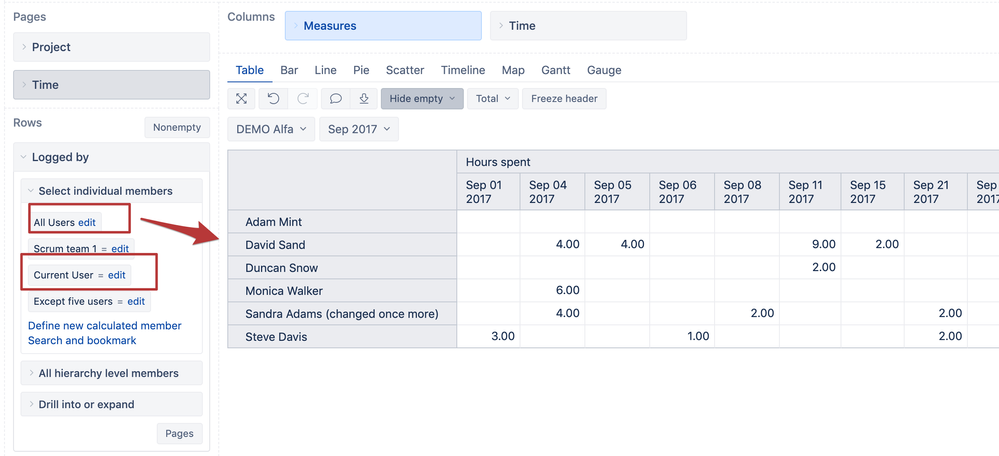Switch to the Gauge tab
Viewport: 999px width, 456px height.
[604, 70]
